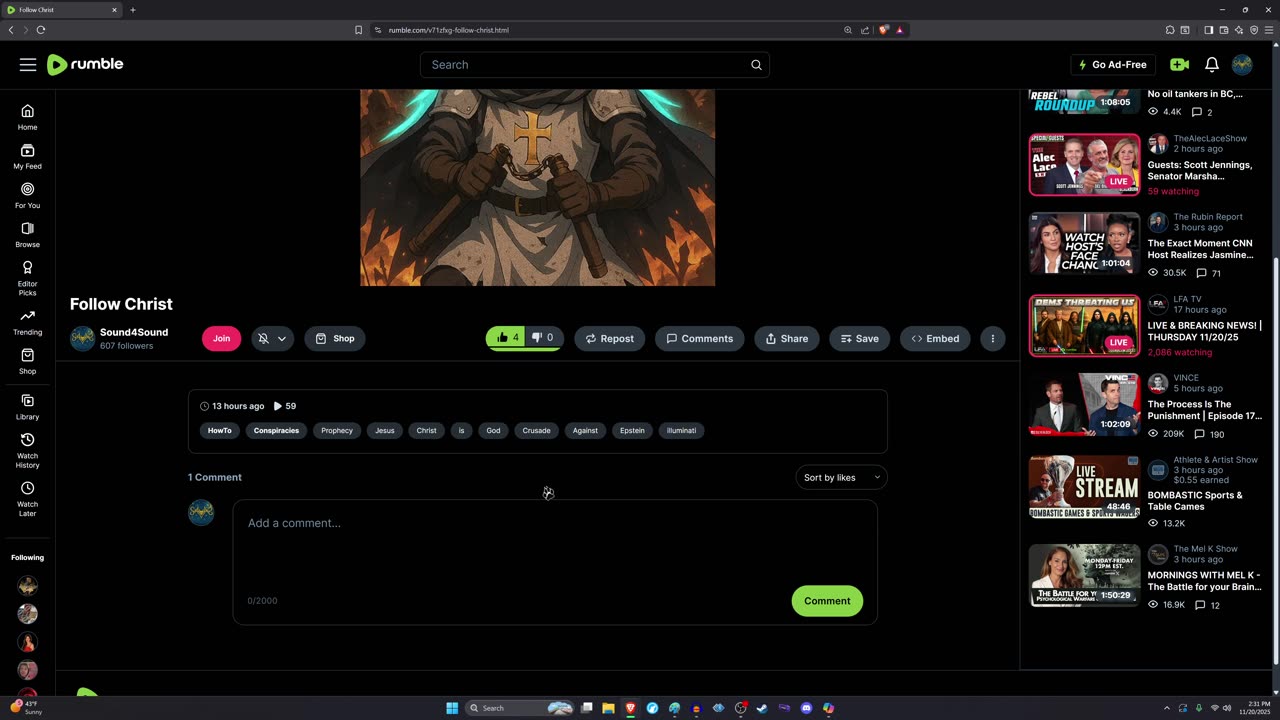This screenshot has height=720, width=1280.
Task: Go to the Rumble logo homepage
Action: tap(85, 65)
